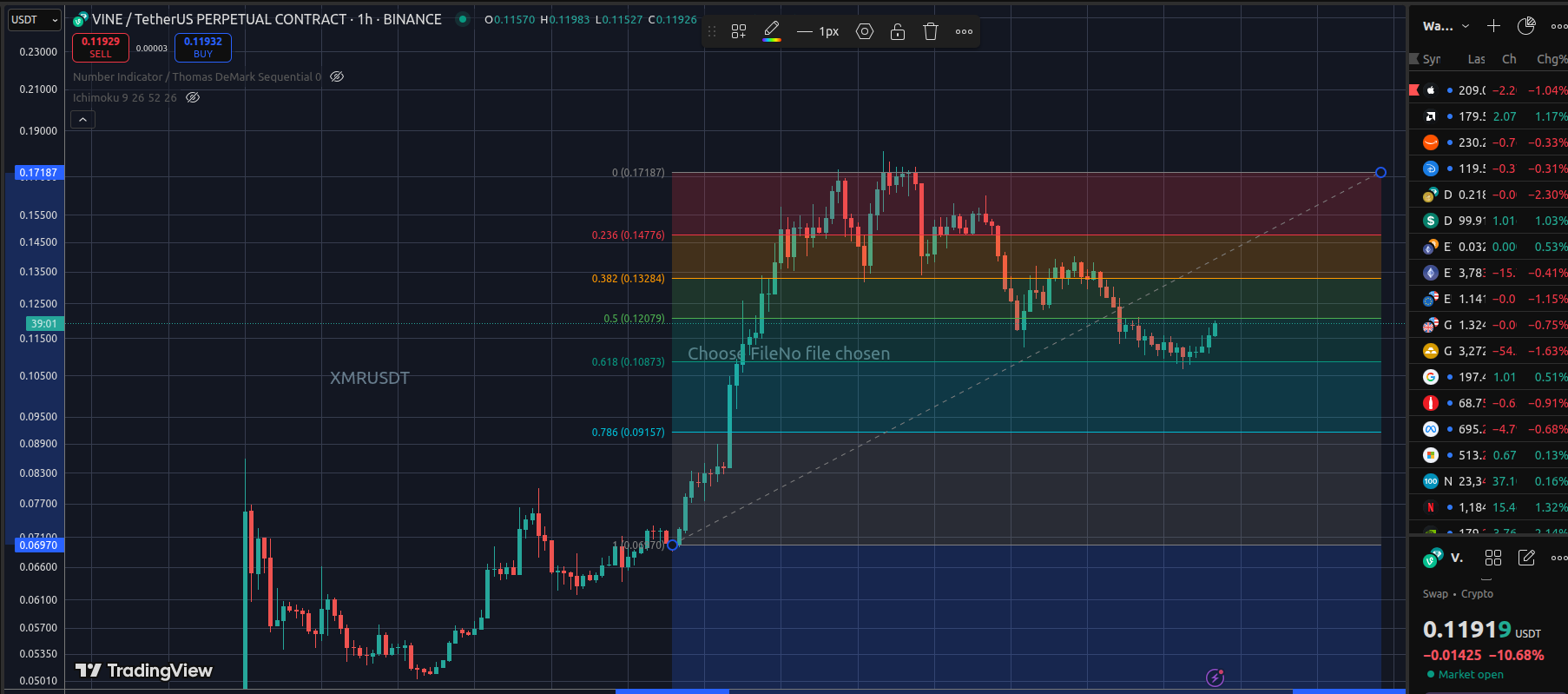Toggle Thomas DeMark Sequential indicator visibility
1568x694 pixels.
pyautogui.click(x=337, y=76)
